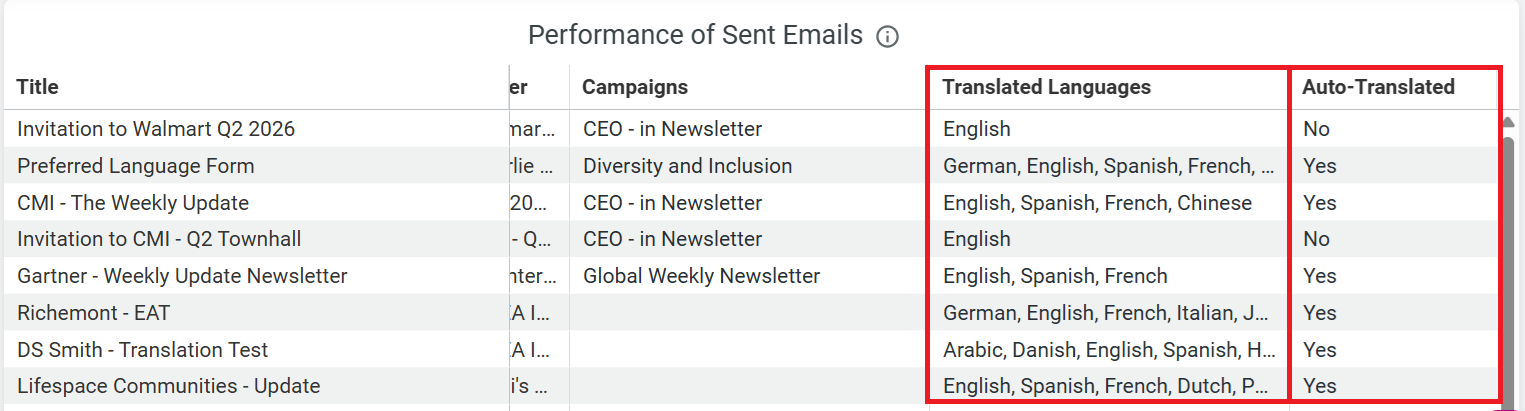Open CMI - The Weekly Update email

133,203
